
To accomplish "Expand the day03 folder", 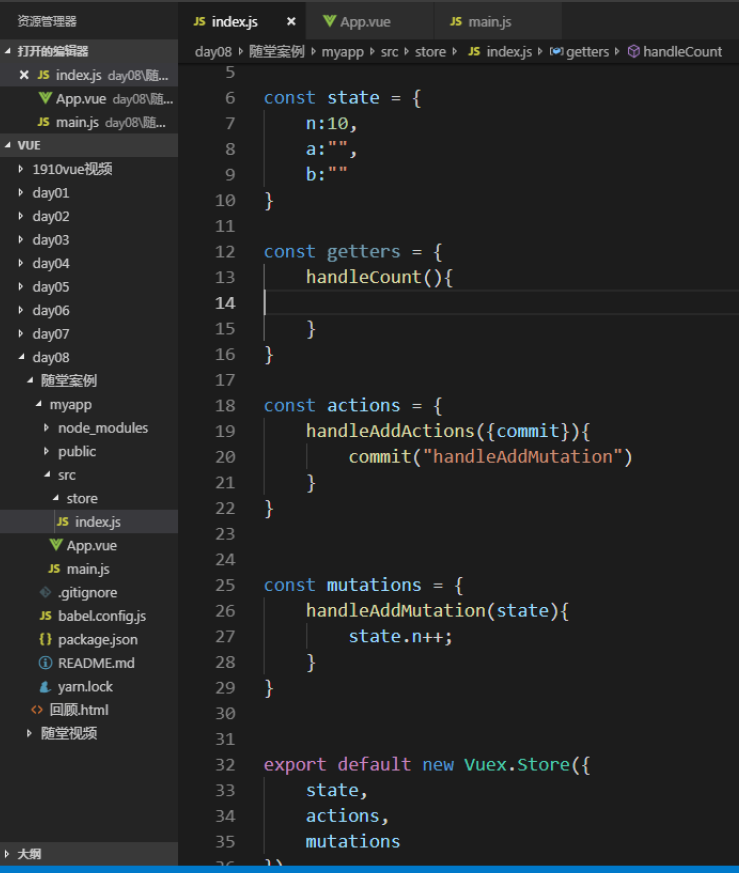I will (x=89, y=240).
